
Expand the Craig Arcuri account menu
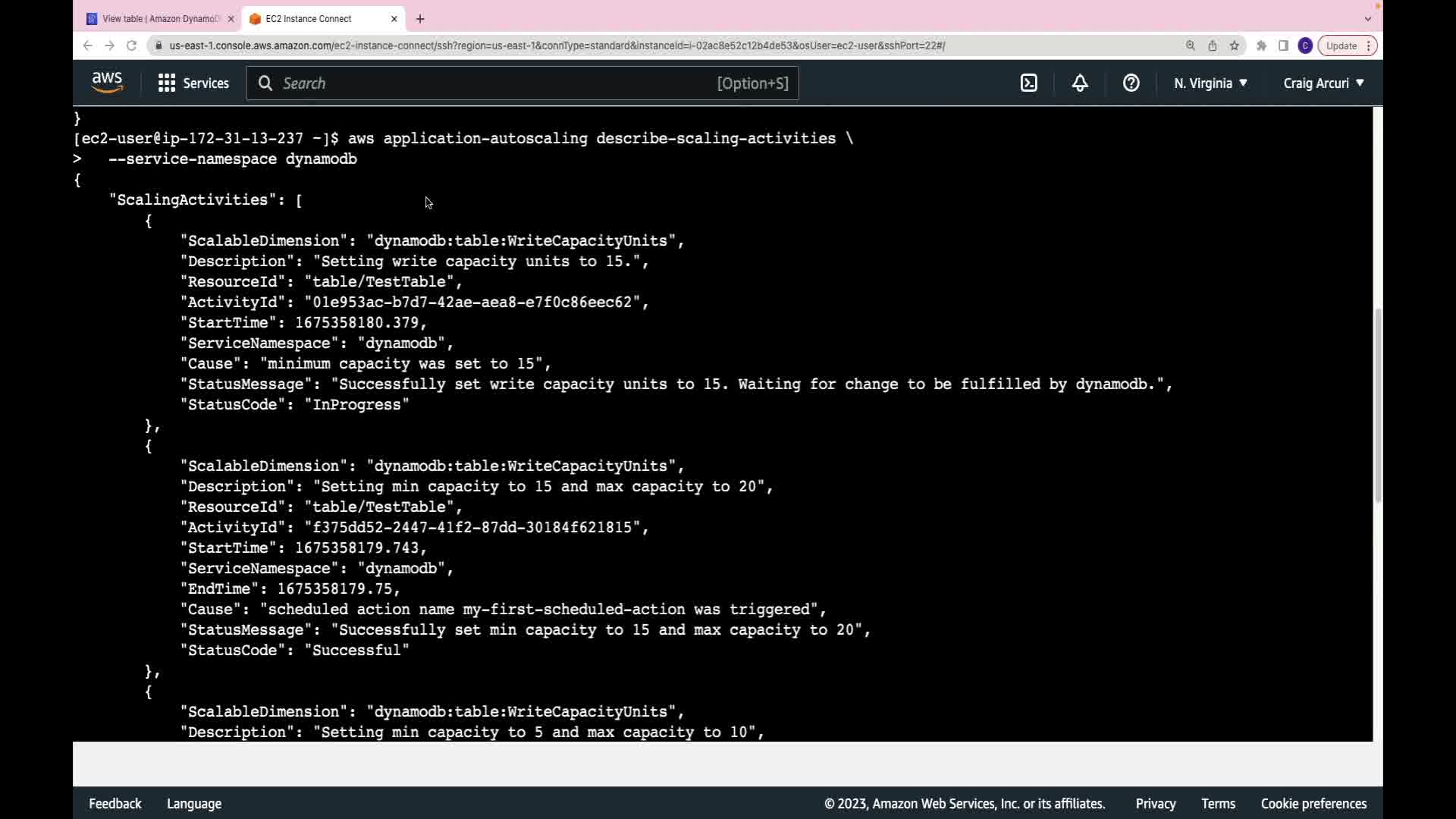point(1323,83)
